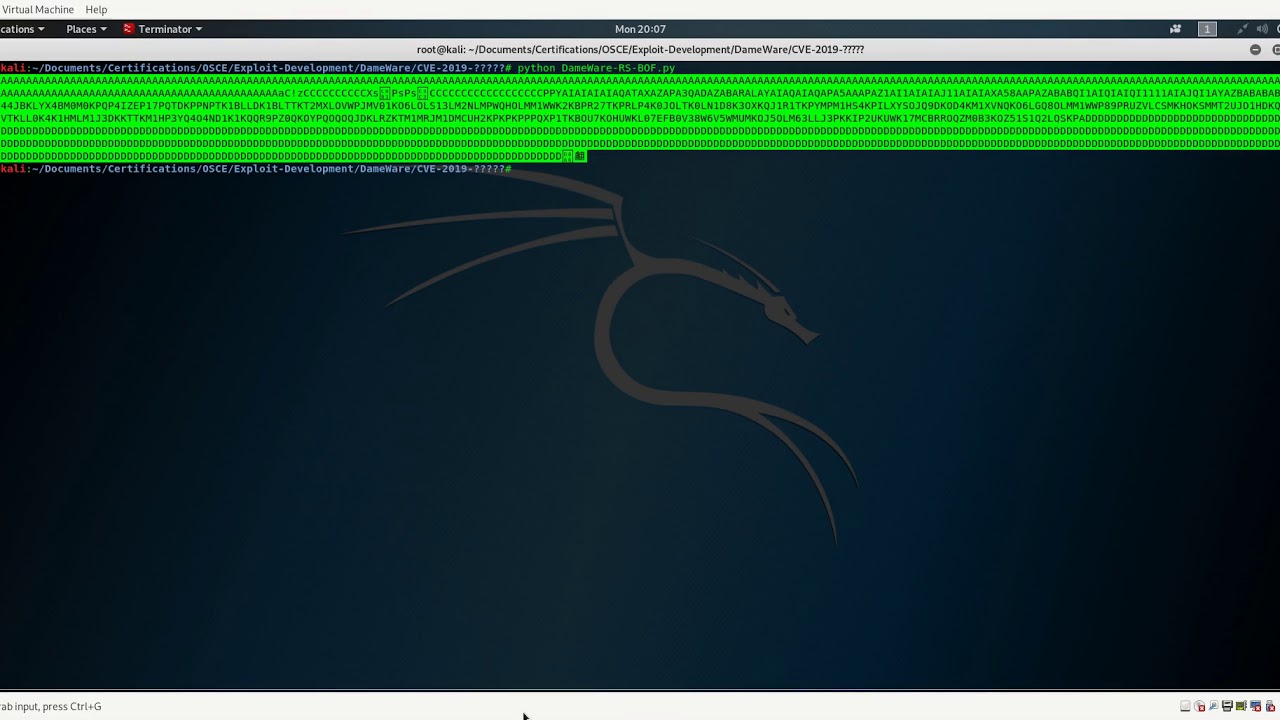Select workspace 1 in the switcher
This screenshot has height=720, width=1280.
coord(1207,29)
